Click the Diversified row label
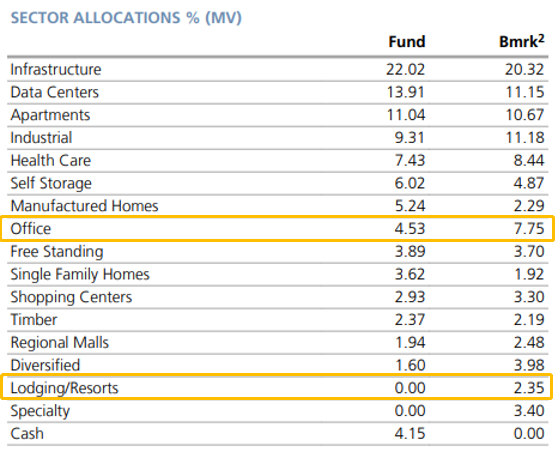This screenshot has width=555, height=451. [x=45, y=365]
